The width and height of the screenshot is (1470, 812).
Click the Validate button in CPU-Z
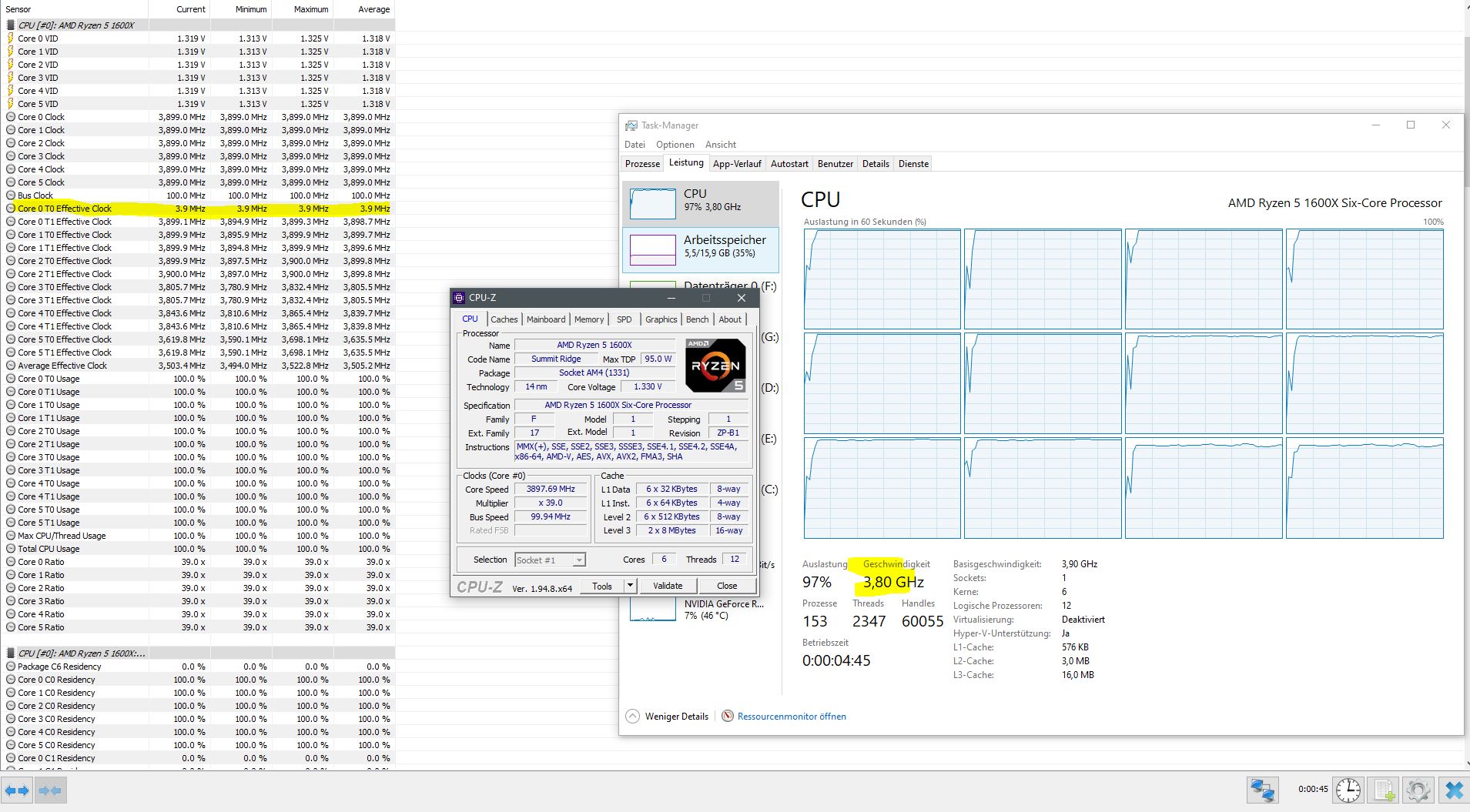tap(668, 586)
